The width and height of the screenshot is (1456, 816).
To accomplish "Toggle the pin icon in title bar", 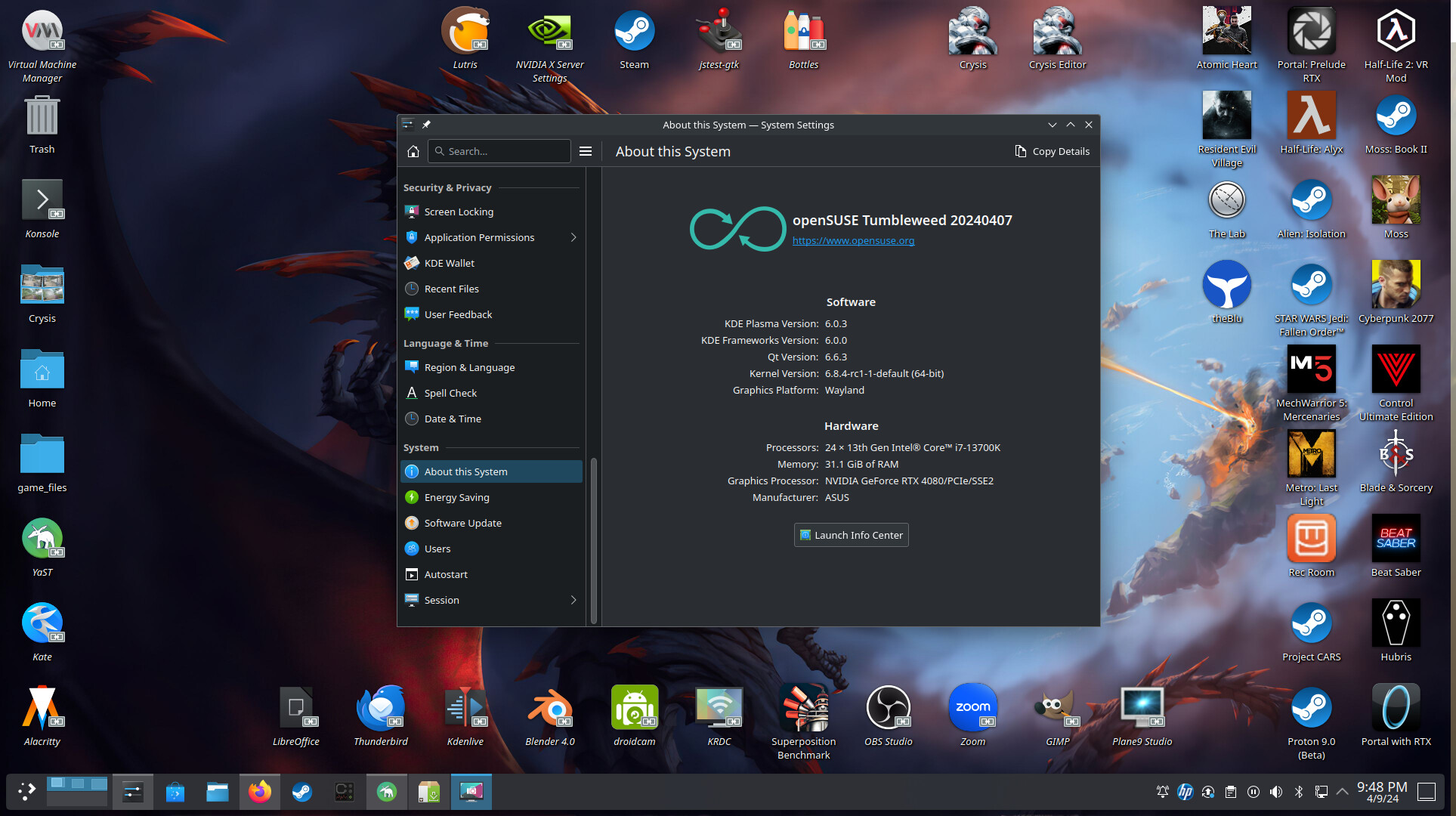I will point(426,125).
